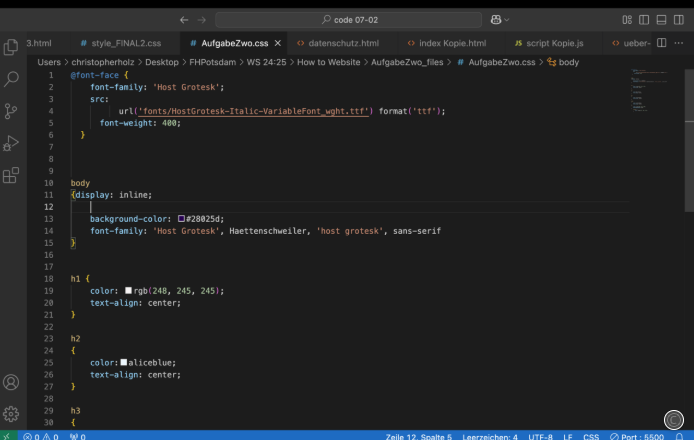Open the Explorer view in activity bar
694x440 pixels.
pyautogui.click(x=12, y=47)
